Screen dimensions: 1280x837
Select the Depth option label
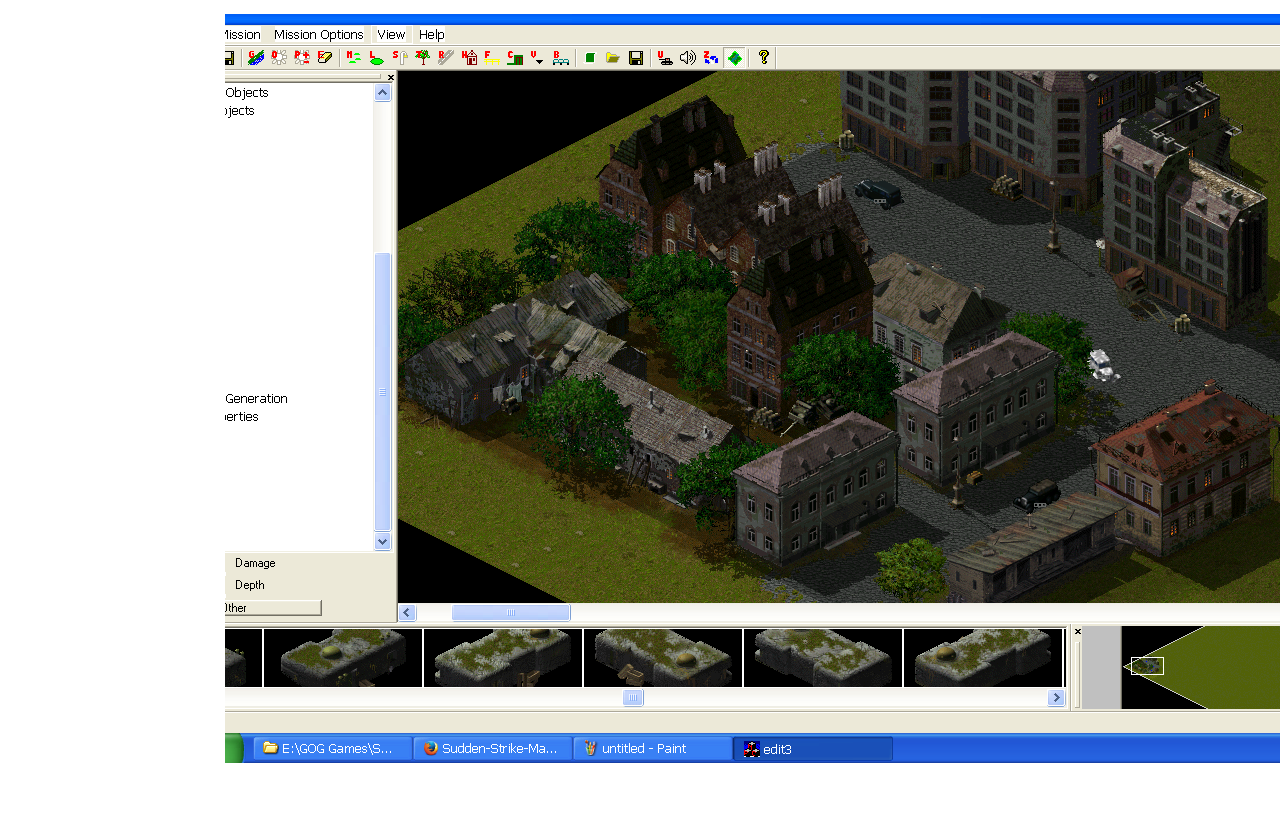tap(250, 585)
